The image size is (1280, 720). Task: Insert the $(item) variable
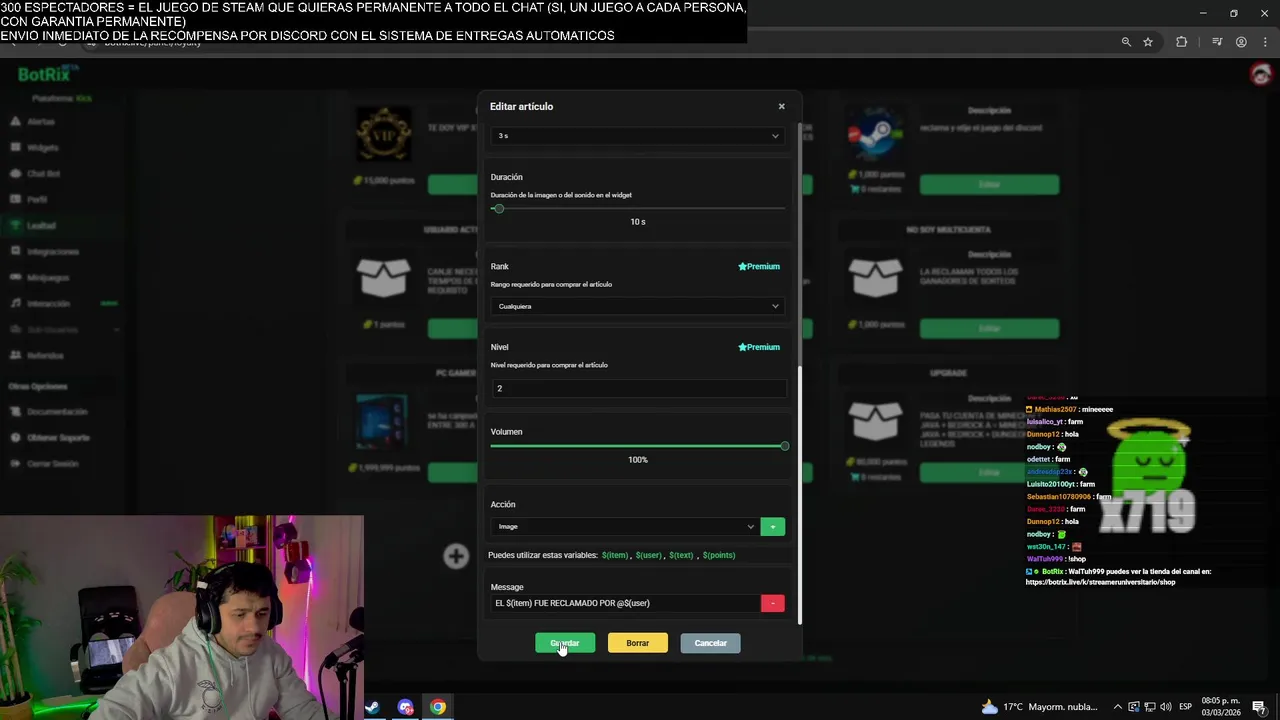click(615, 555)
